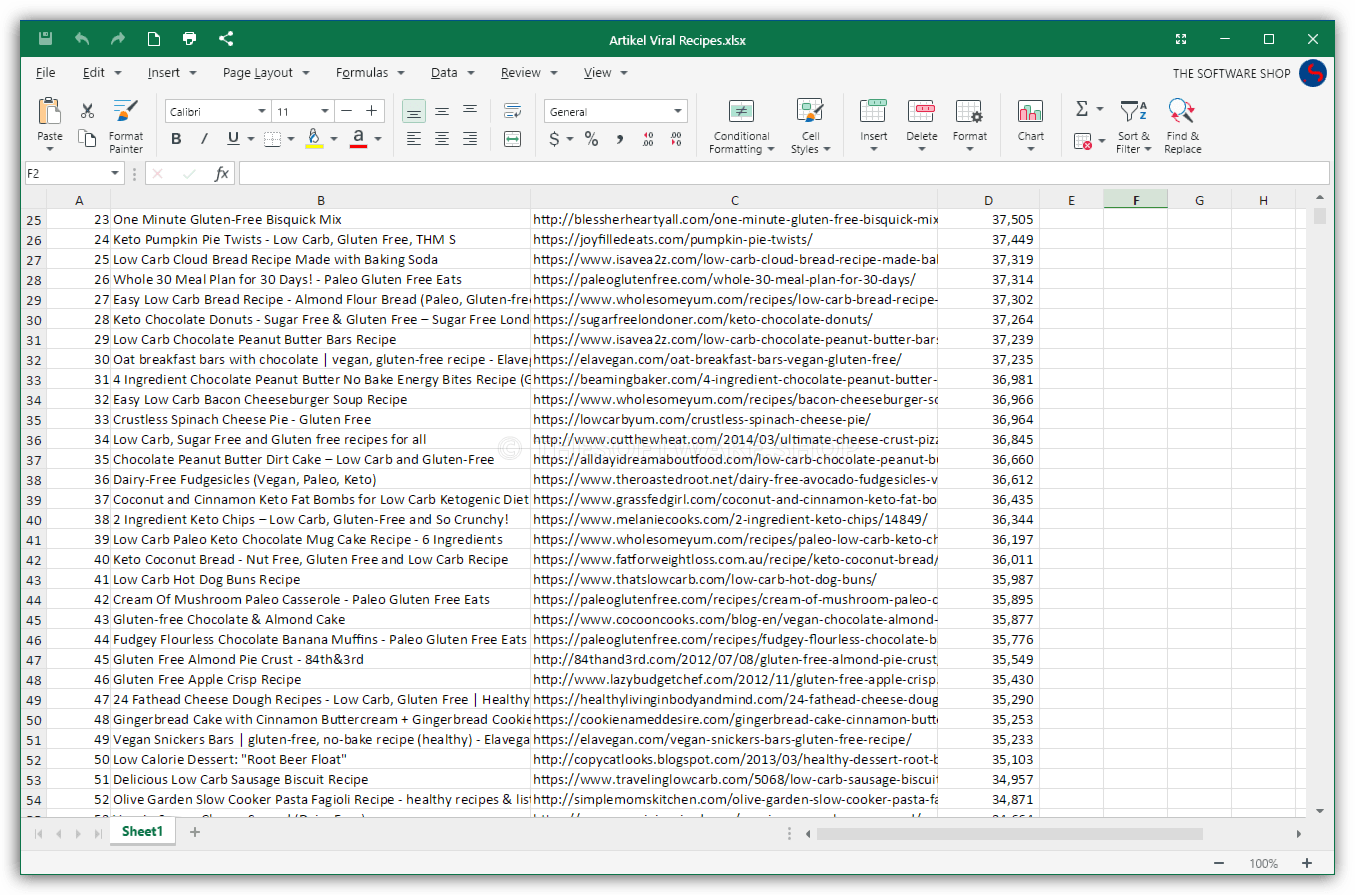Image resolution: width=1355 pixels, height=895 pixels.
Task: Click the AutoSum sigma icon
Action: coord(1080,106)
